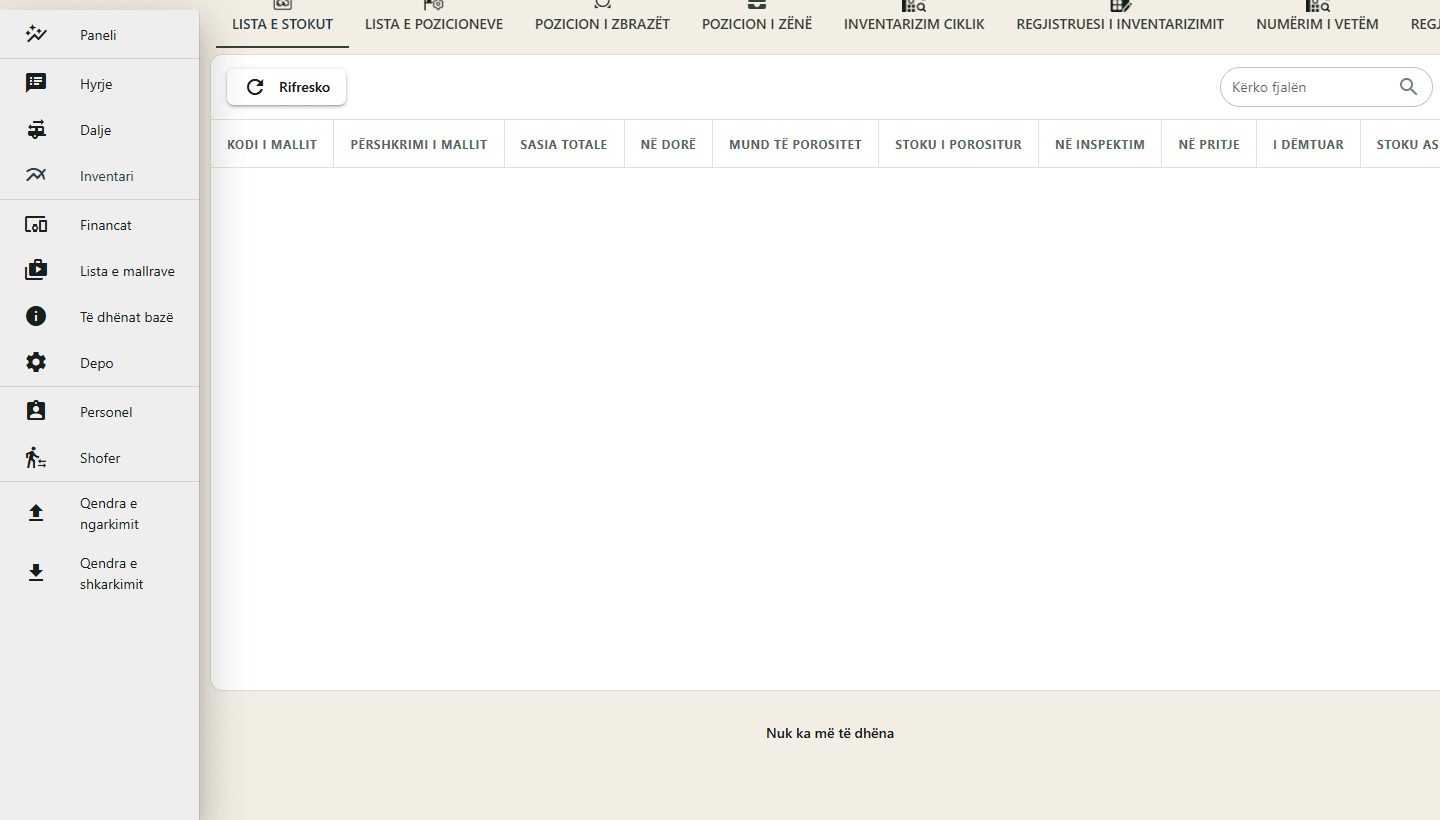Click the Hyrje message icon
Screen dimensions: 1440x820
click(36, 83)
